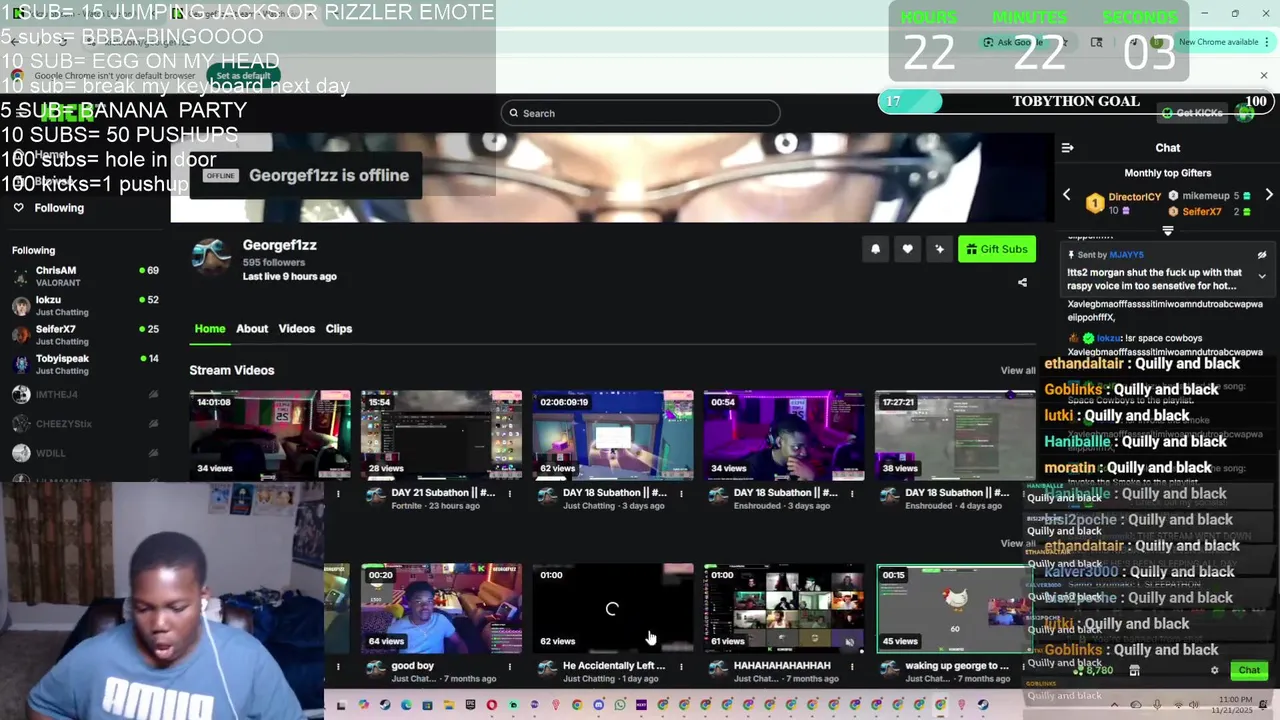The height and width of the screenshot is (720, 1280).
Task: Open the Clips tab
Action: [x=339, y=328]
